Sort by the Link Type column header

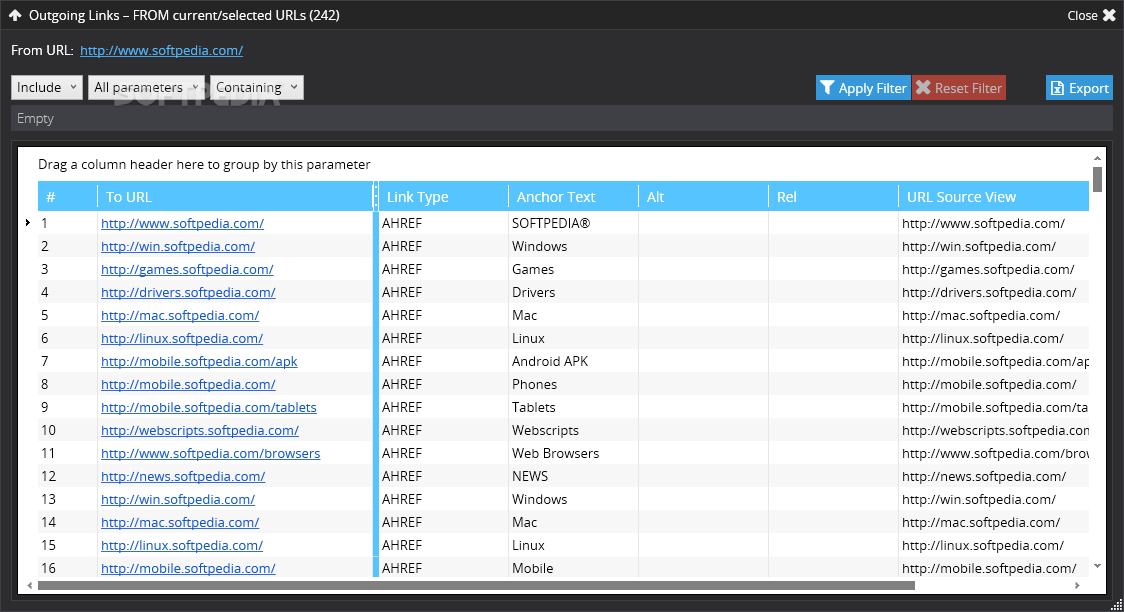click(443, 196)
